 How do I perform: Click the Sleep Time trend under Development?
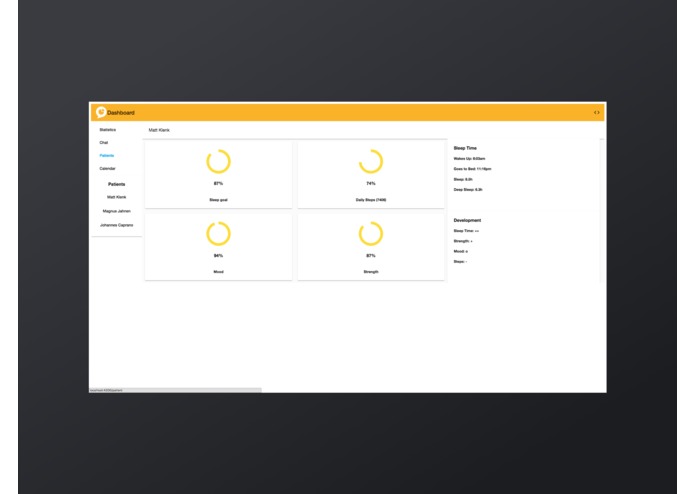466,231
